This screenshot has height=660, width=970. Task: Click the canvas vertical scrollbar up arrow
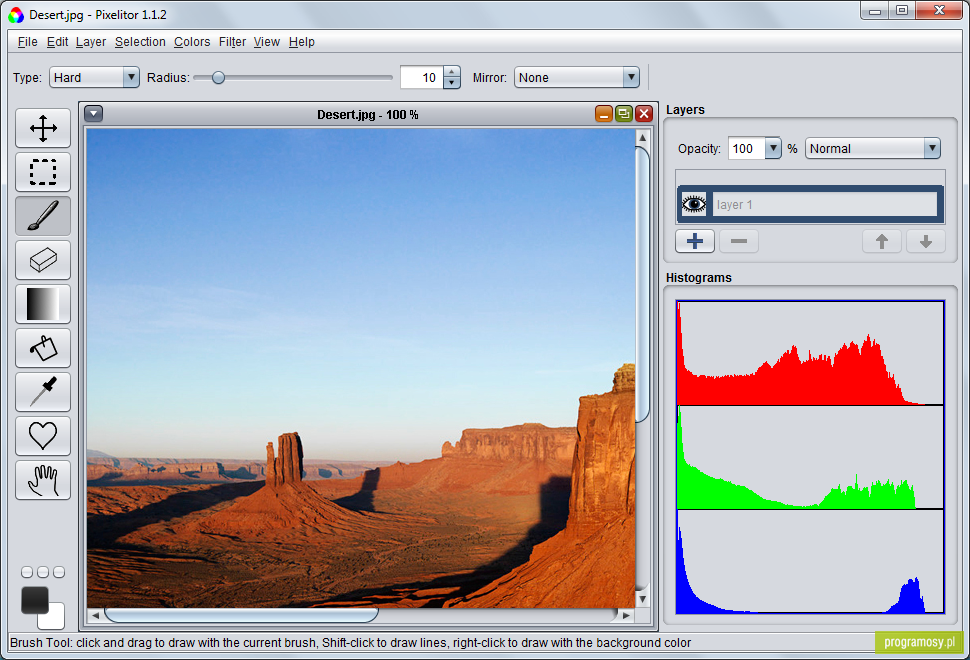click(642, 137)
